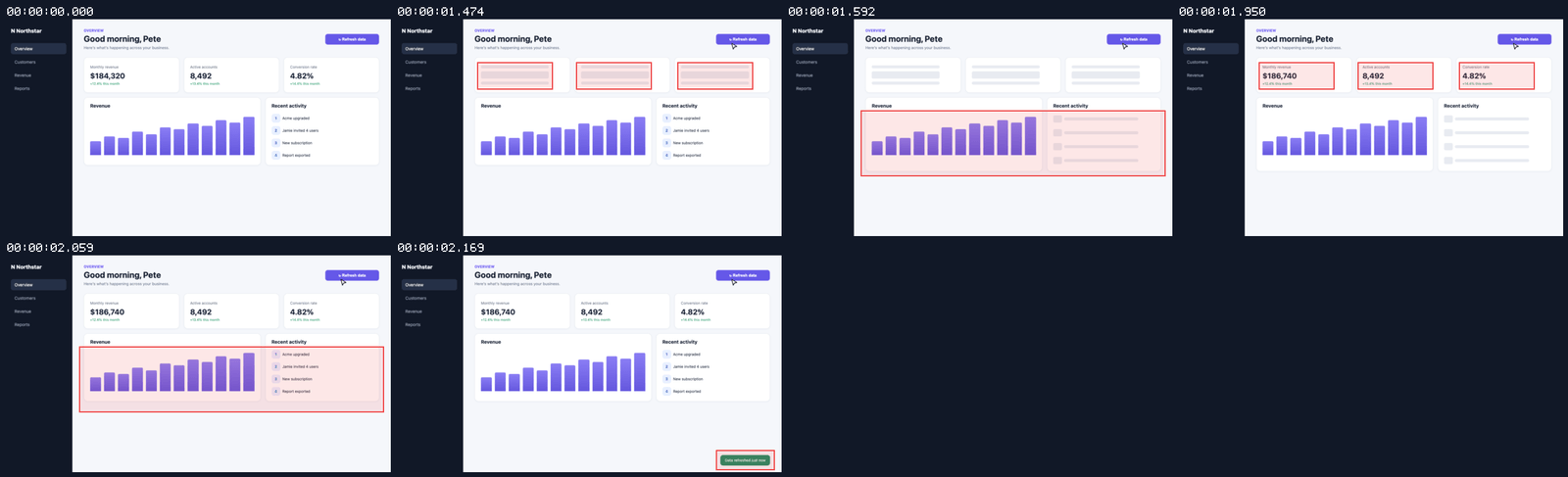1568x477 pixels.
Task: Click Refresh data in the 00:00:02.169 frame
Action: click(743, 275)
